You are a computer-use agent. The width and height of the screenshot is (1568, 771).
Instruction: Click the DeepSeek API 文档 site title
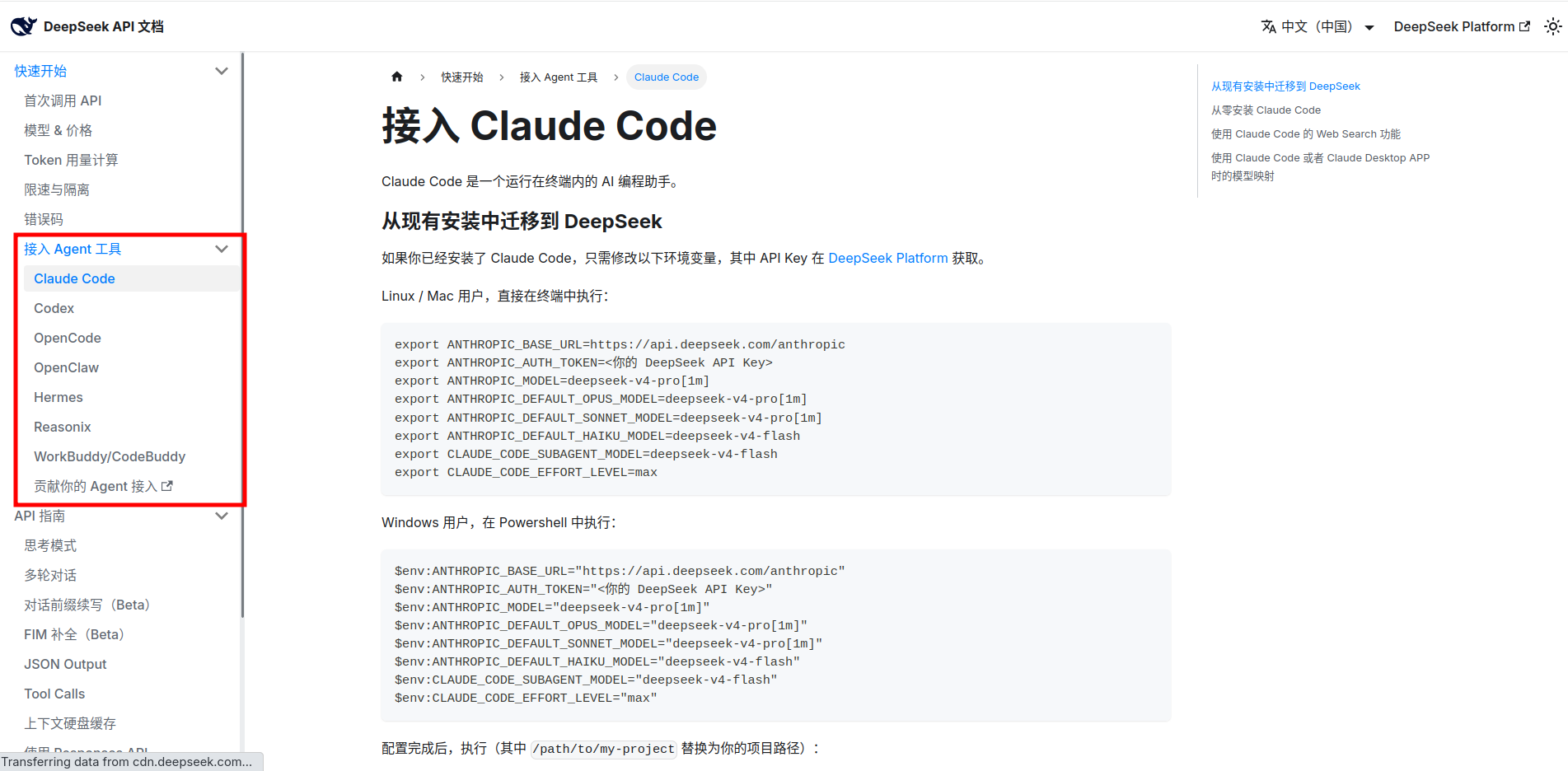click(x=104, y=26)
